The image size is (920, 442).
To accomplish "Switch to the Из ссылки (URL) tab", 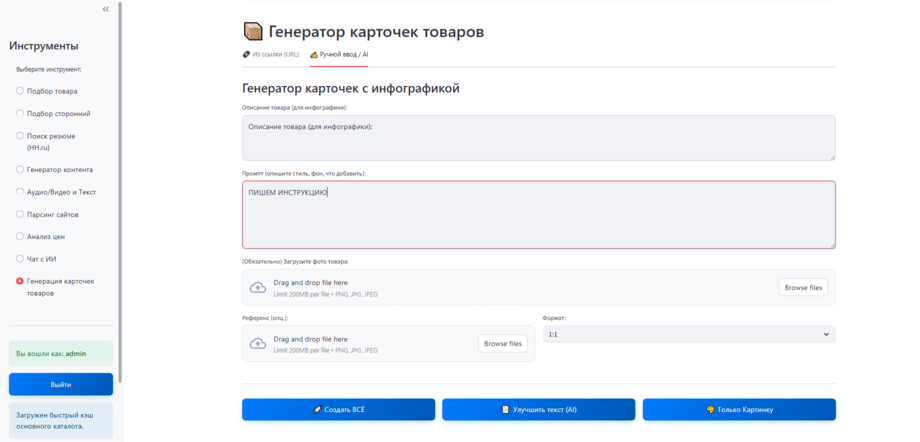I will (x=270, y=55).
